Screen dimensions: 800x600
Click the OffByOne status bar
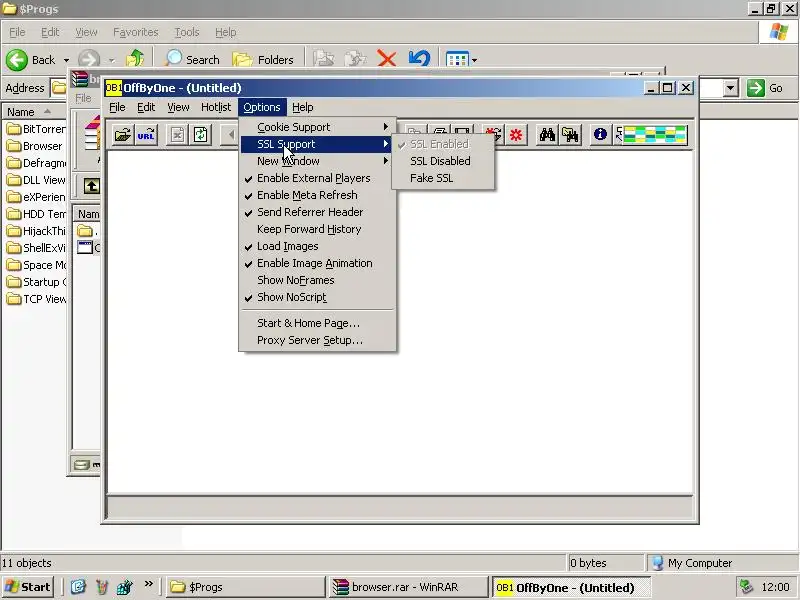coord(400,507)
